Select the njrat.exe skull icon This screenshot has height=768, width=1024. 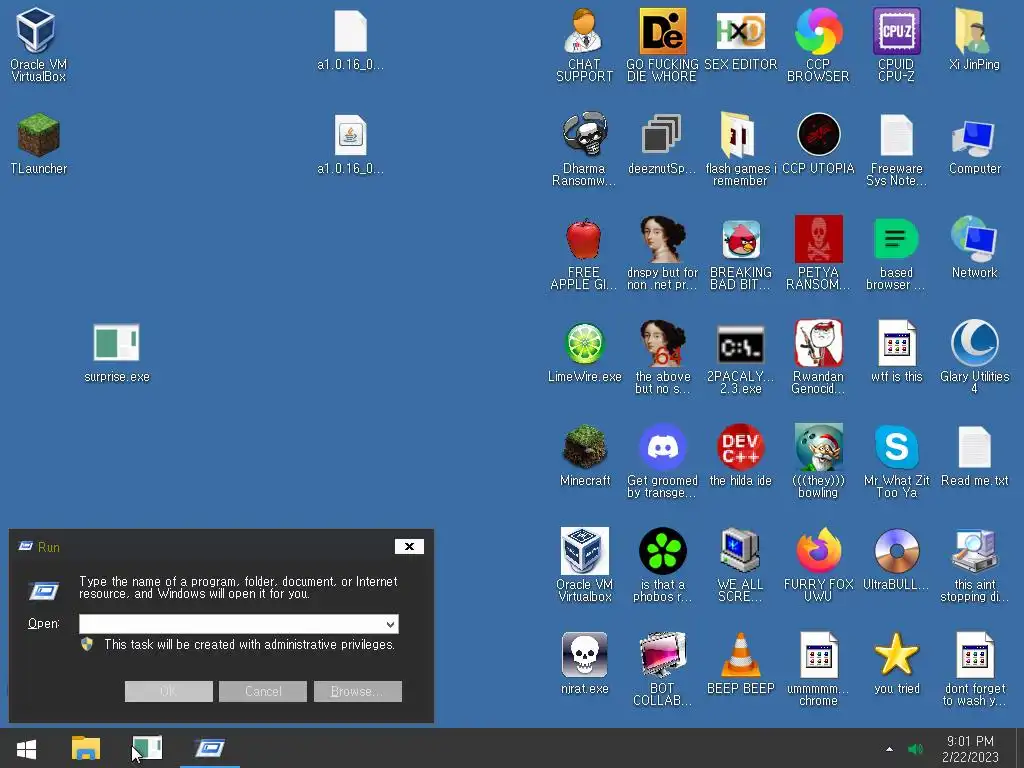point(584,655)
